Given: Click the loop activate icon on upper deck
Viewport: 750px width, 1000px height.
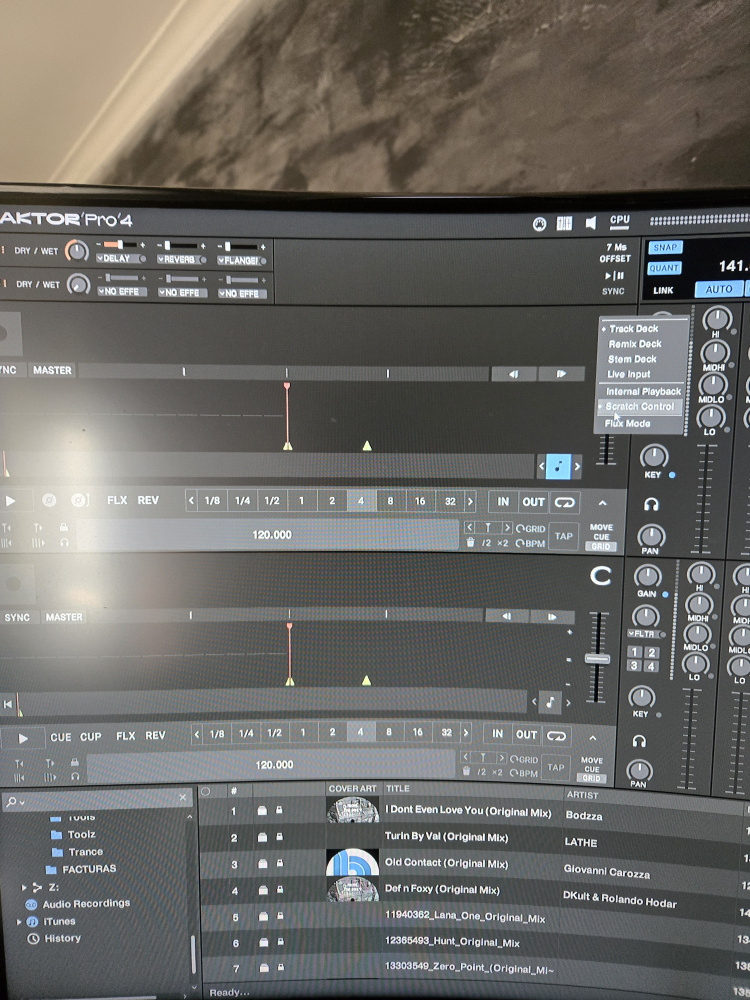Looking at the screenshot, I should point(564,502).
